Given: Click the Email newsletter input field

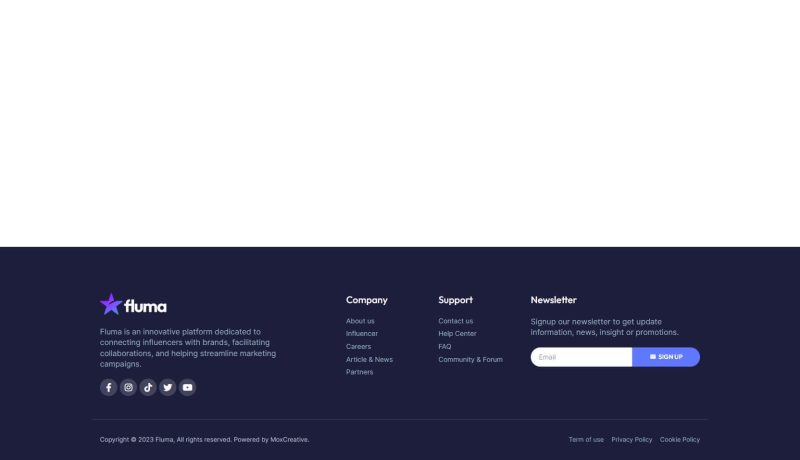Looking at the screenshot, I should (581, 357).
